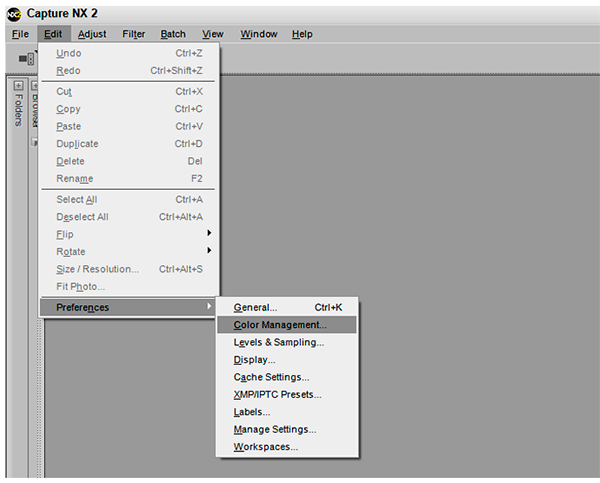Open the Filter menu
The image size is (600, 483).
coord(133,34)
